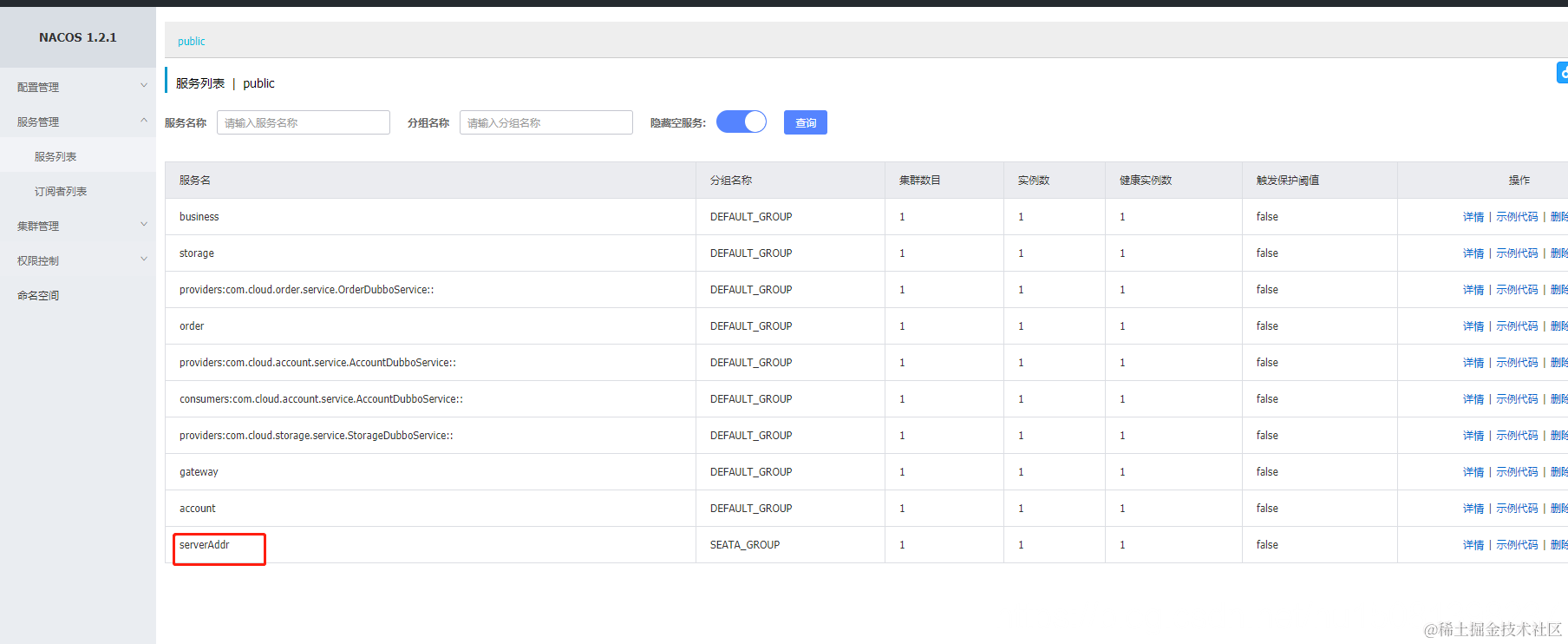The width and height of the screenshot is (1568, 644).
Task: Collapse the 服务管理 menu chevron
Action: [144, 120]
